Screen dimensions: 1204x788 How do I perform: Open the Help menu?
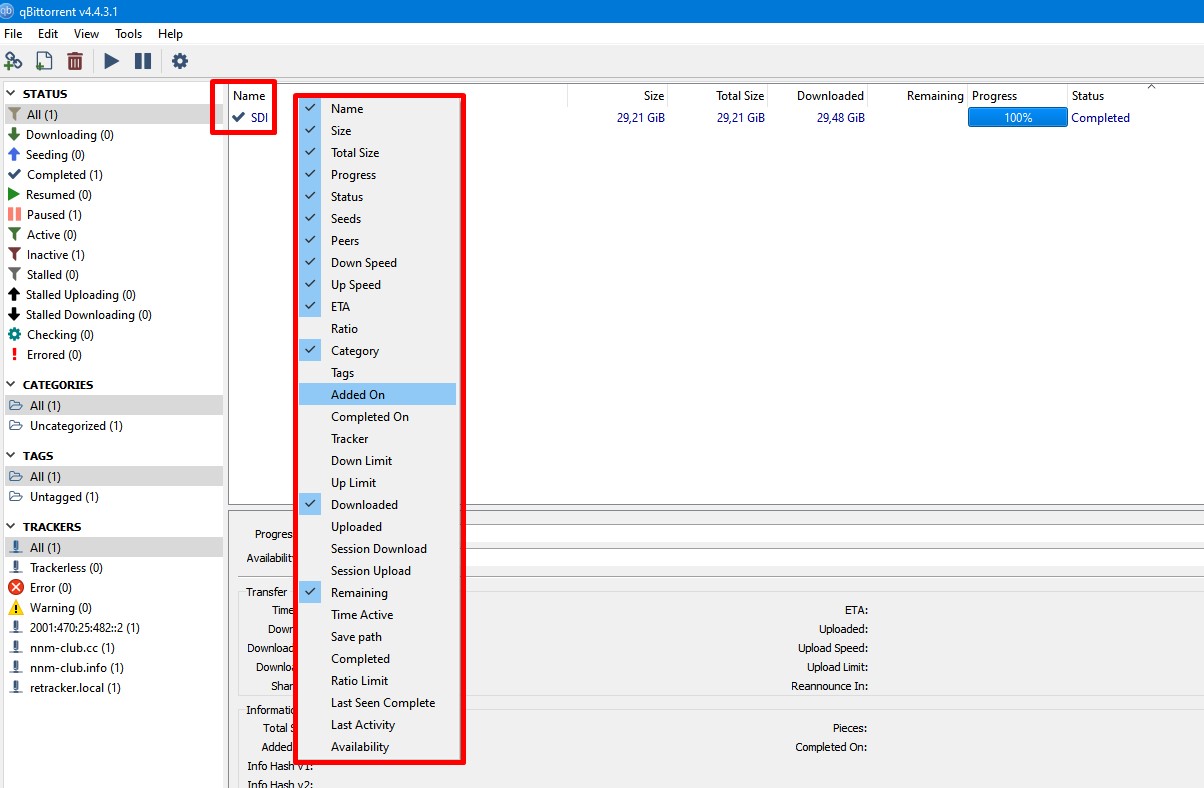170,34
